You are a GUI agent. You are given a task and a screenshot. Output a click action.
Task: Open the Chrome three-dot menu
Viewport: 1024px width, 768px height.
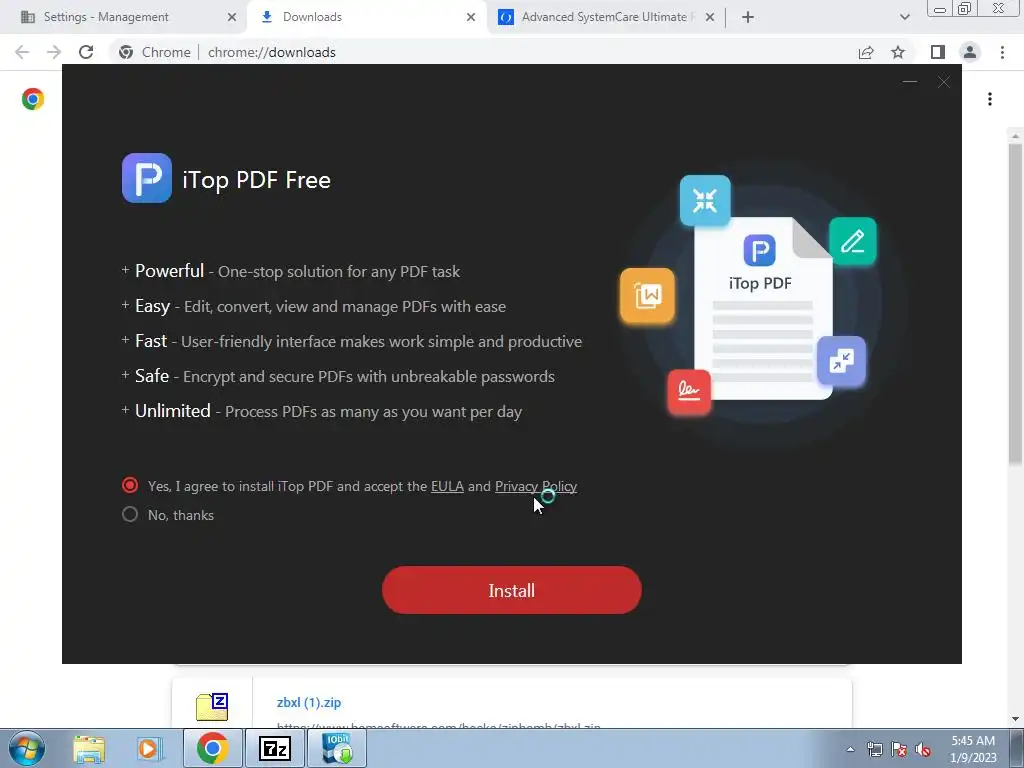click(1002, 52)
